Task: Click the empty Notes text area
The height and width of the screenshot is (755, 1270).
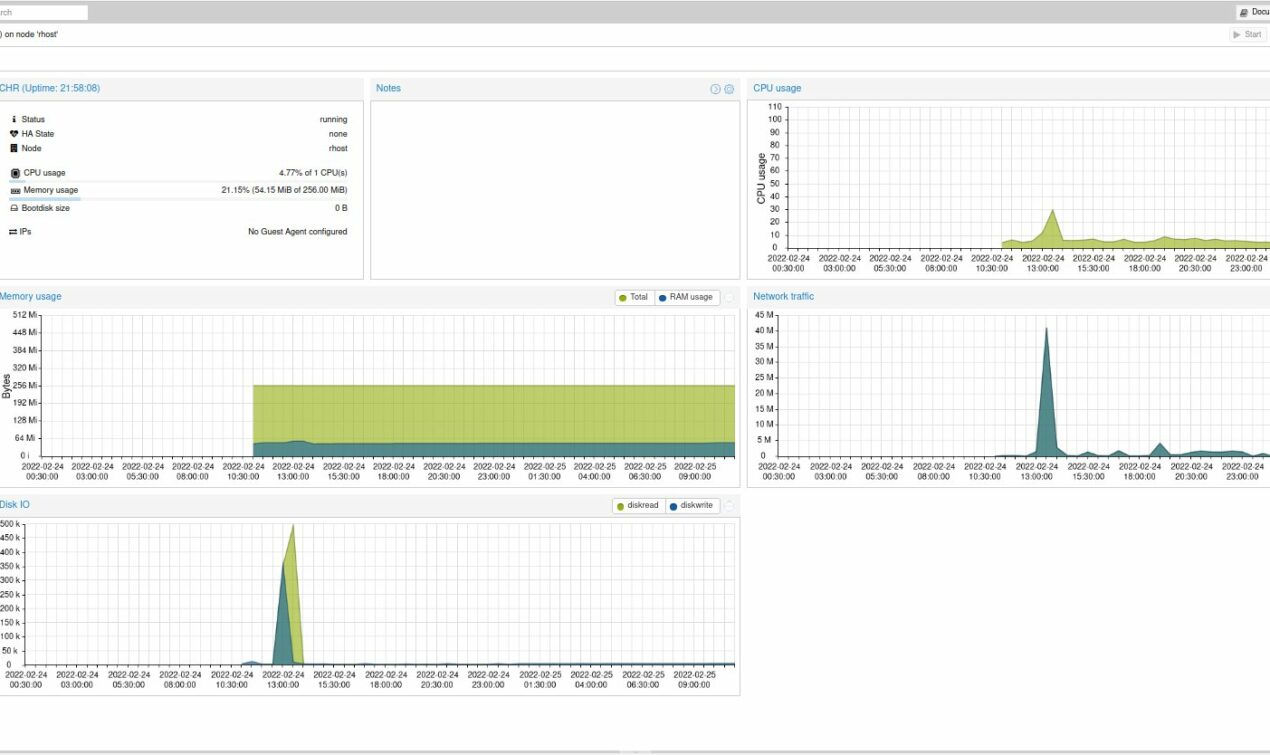Action: click(x=555, y=190)
